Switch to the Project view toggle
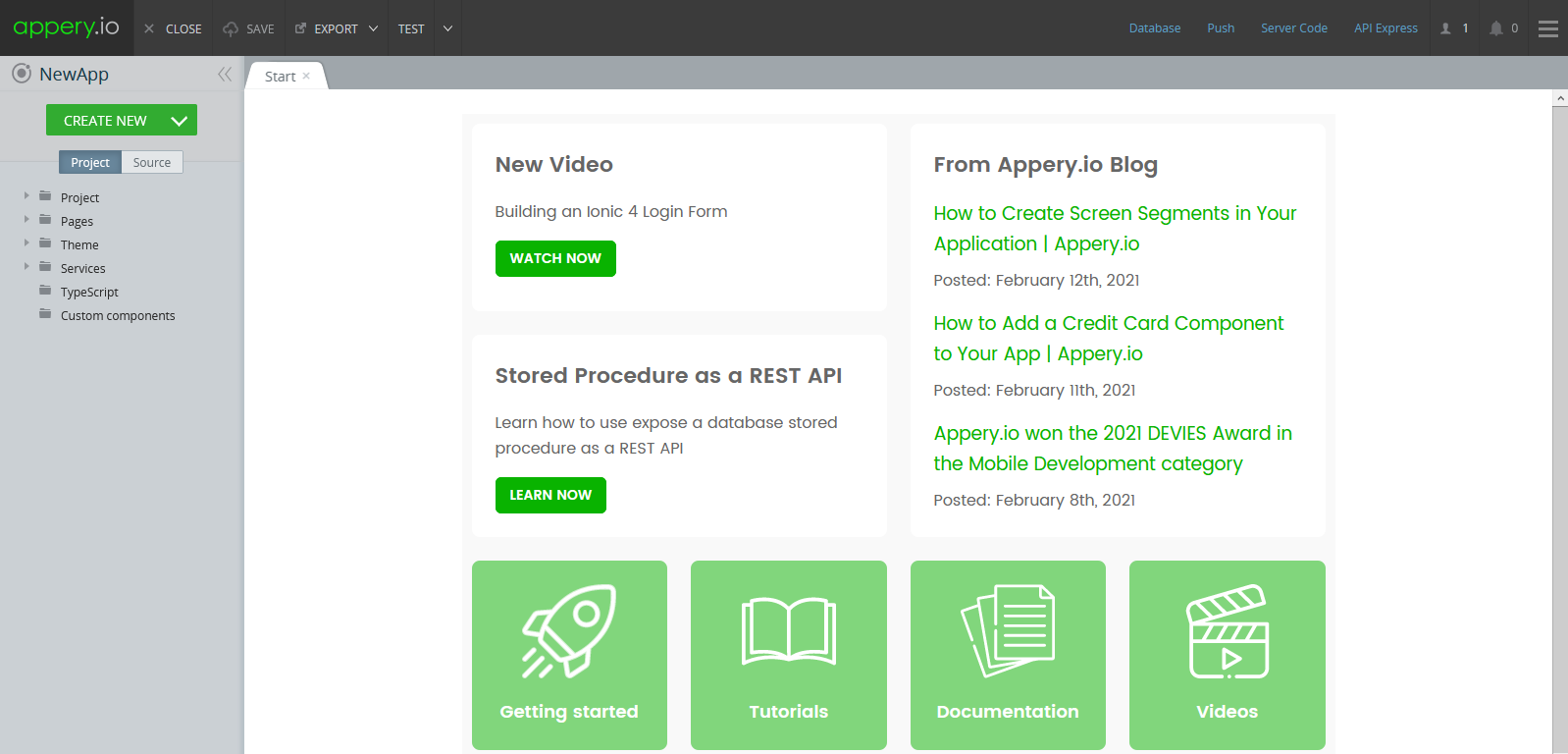The image size is (1568, 754). click(90, 162)
